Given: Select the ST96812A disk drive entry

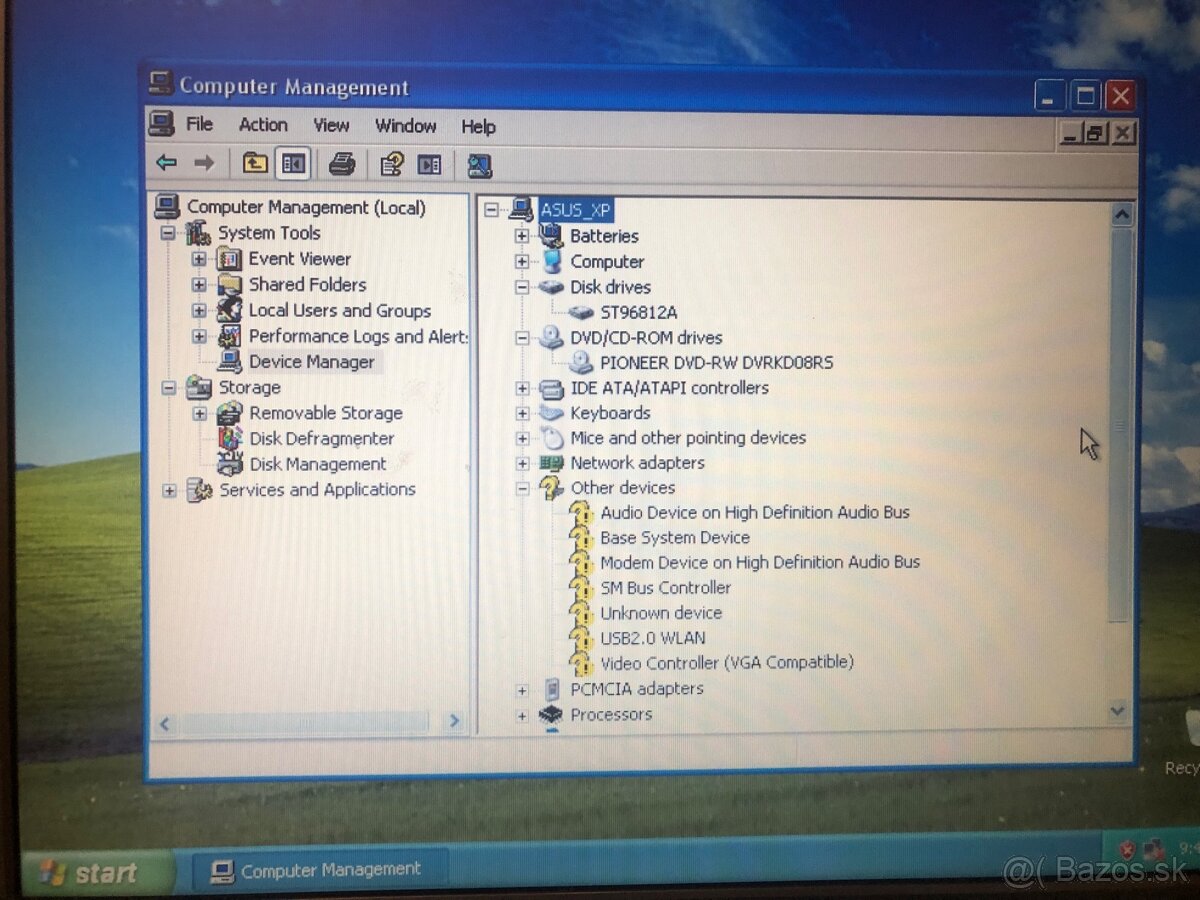Looking at the screenshot, I should (x=640, y=312).
